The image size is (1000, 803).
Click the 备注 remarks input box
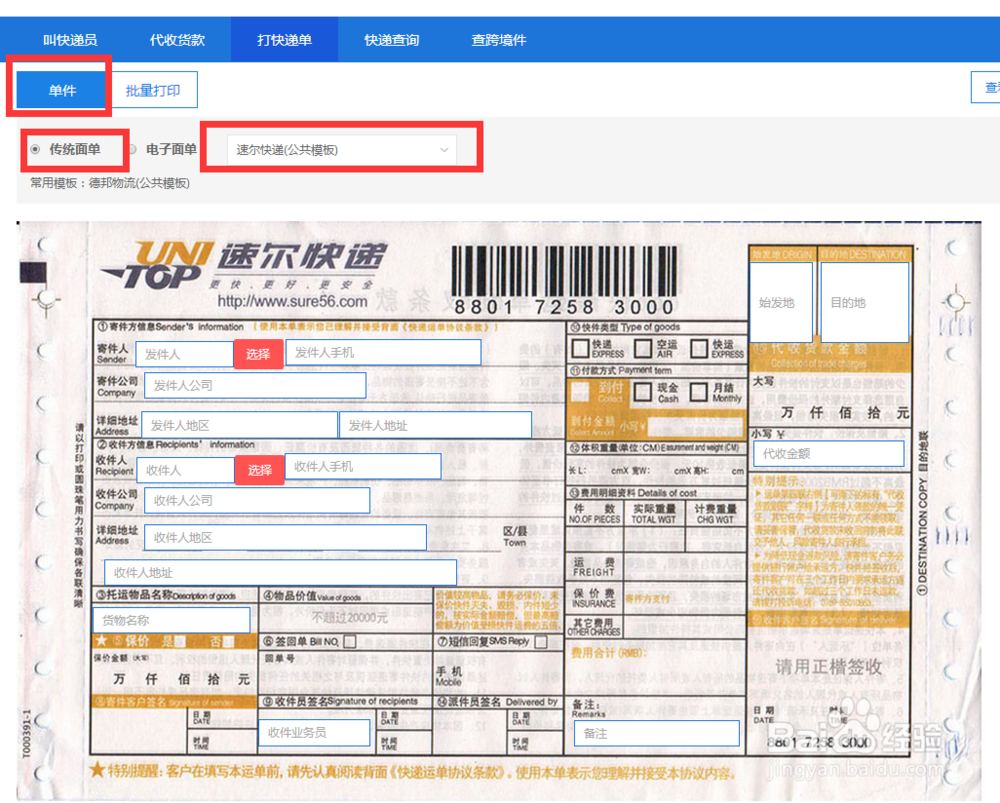(657, 734)
